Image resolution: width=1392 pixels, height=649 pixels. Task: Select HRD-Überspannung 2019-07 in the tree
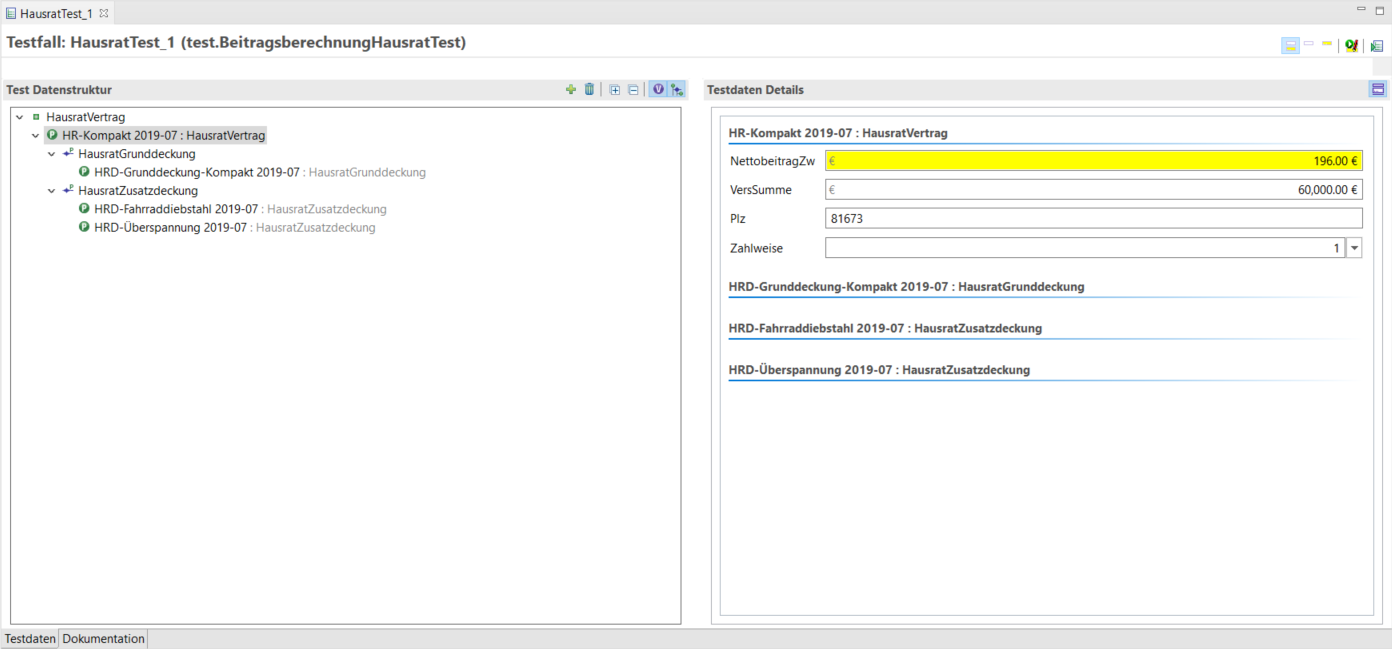pyautogui.click(x=170, y=228)
